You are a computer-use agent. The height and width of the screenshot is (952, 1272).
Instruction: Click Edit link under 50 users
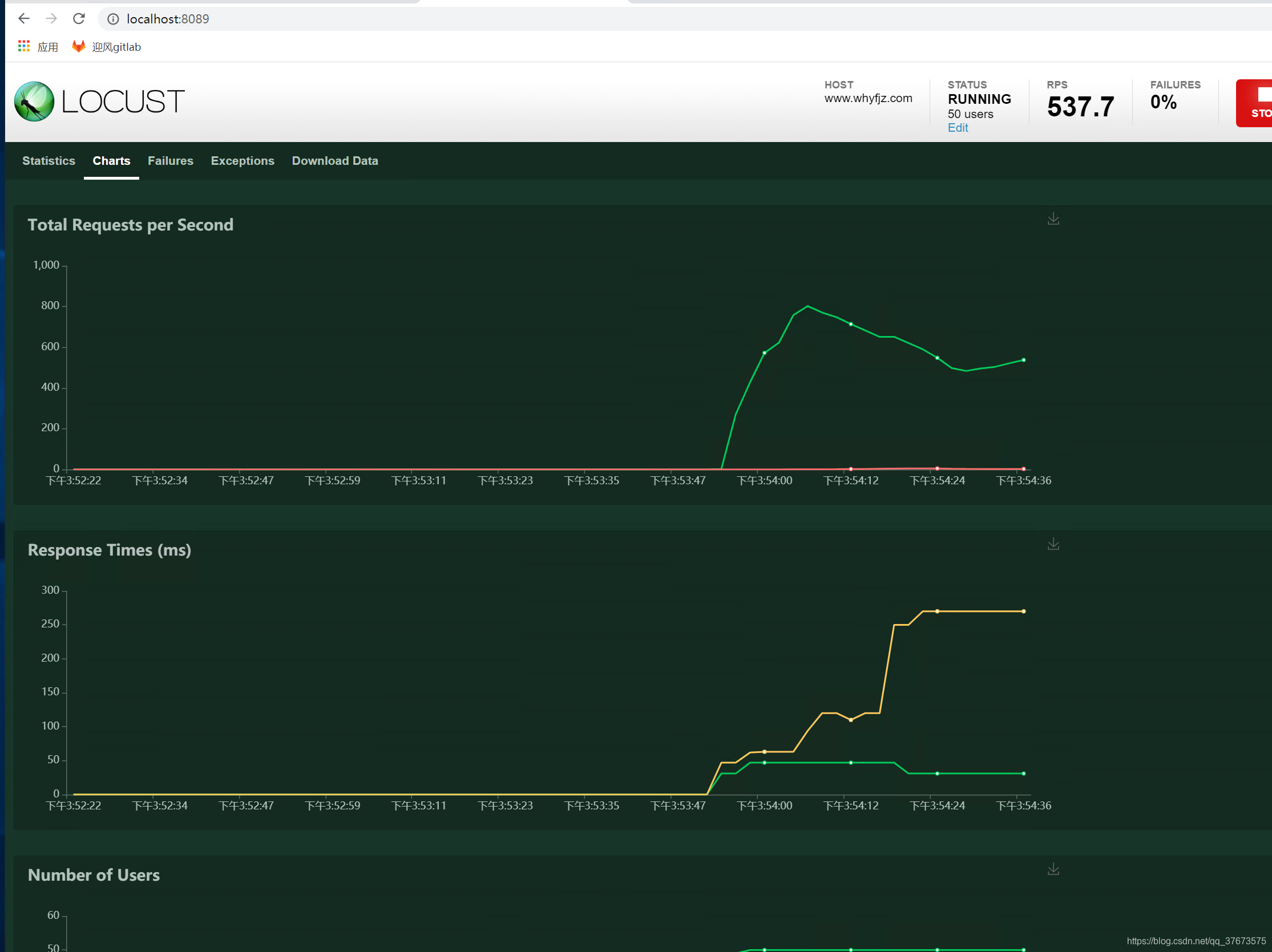pyautogui.click(x=958, y=128)
